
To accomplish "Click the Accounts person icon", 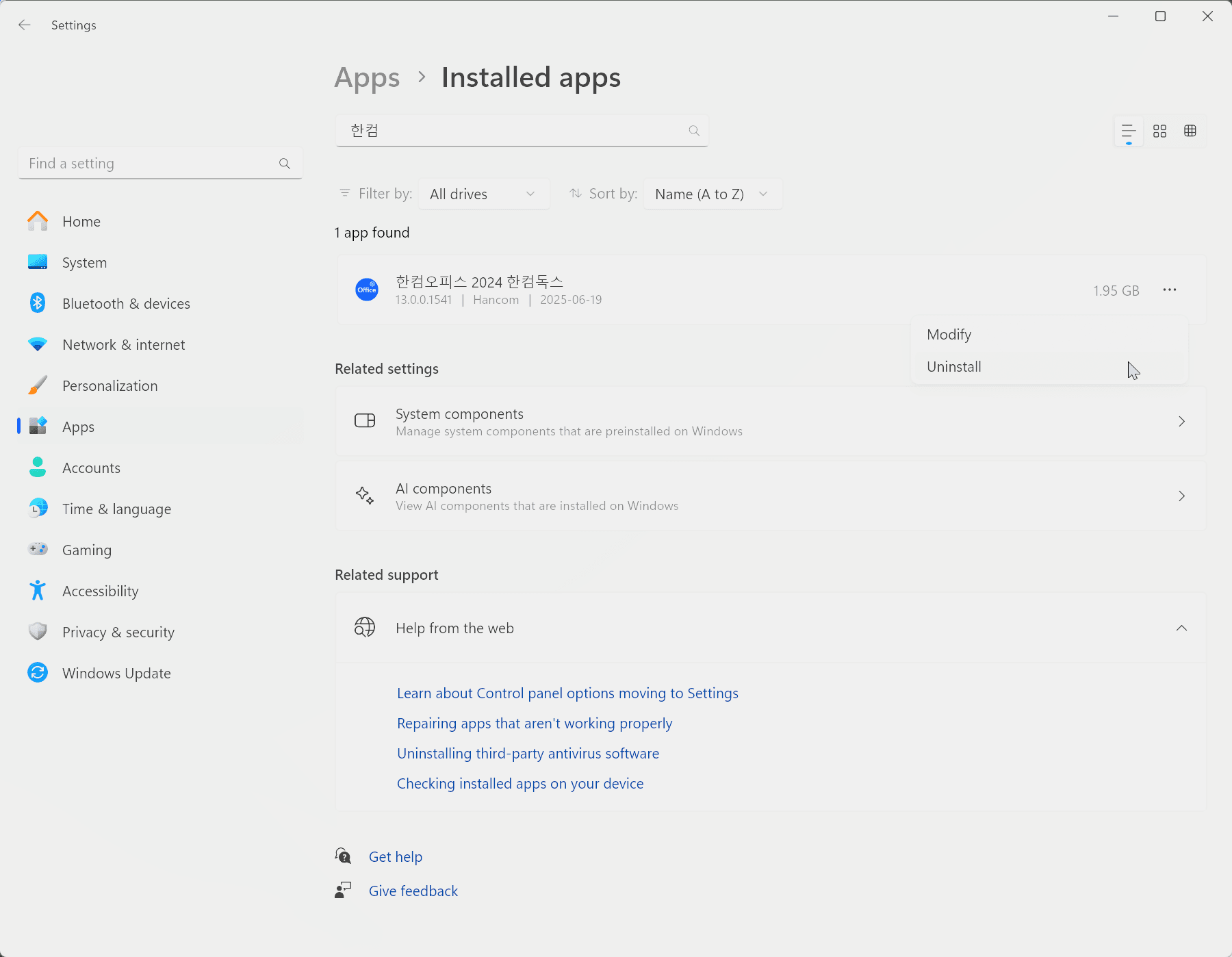I will [38, 468].
